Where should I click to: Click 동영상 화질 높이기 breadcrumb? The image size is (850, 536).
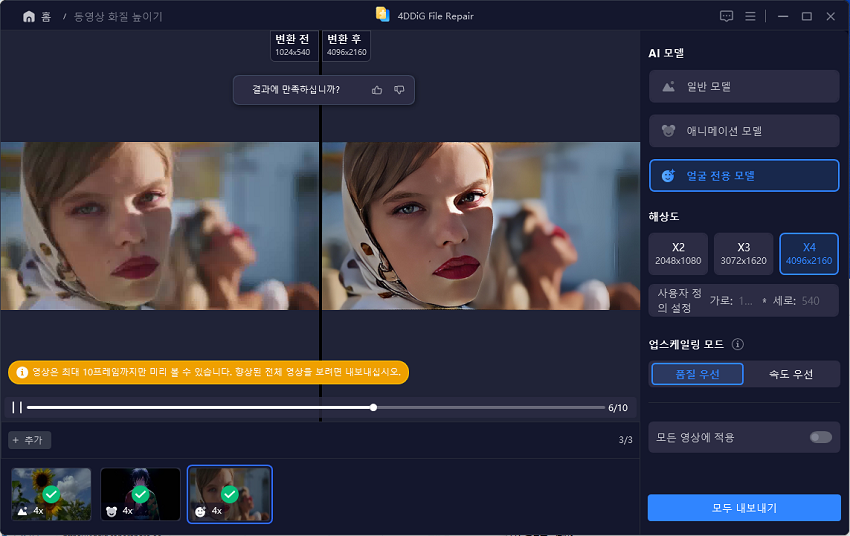(118, 17)
